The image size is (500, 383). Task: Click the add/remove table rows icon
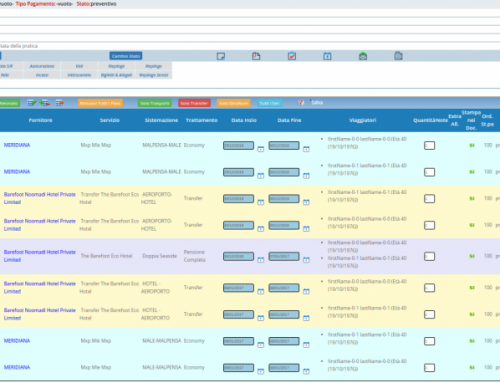click(45, 103)
